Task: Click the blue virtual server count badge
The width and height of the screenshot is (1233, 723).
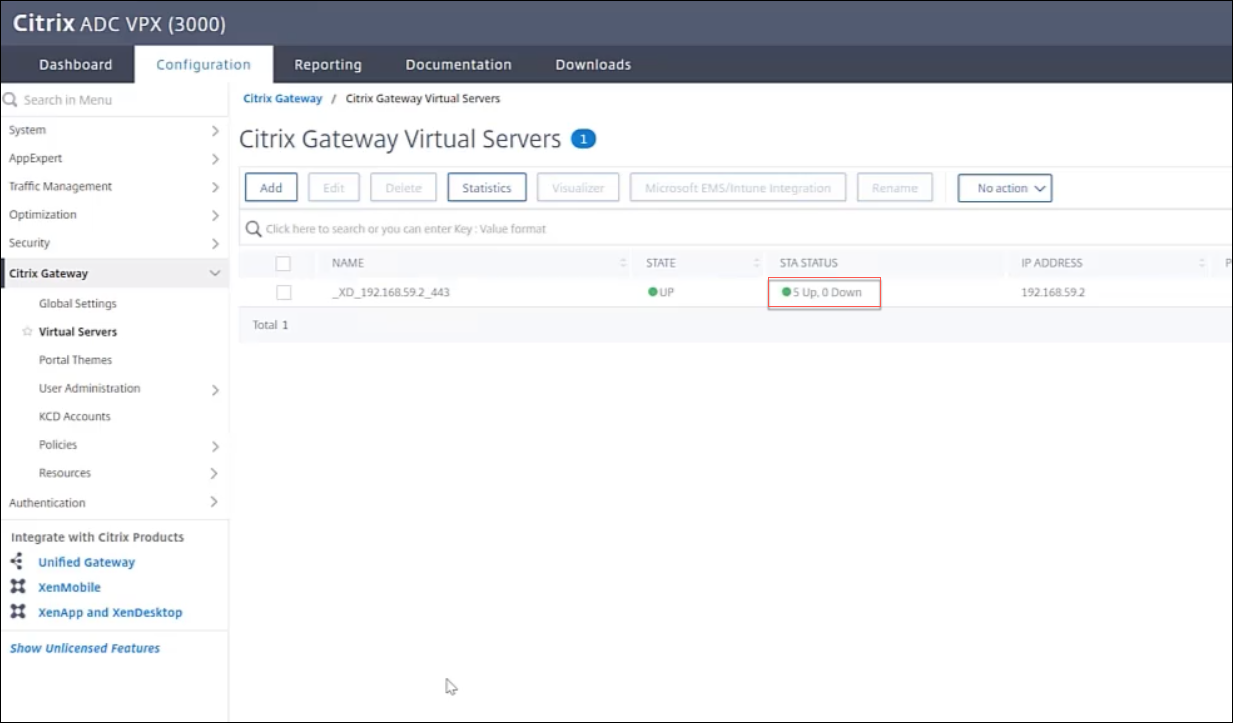Action: [x=583, y=139]
